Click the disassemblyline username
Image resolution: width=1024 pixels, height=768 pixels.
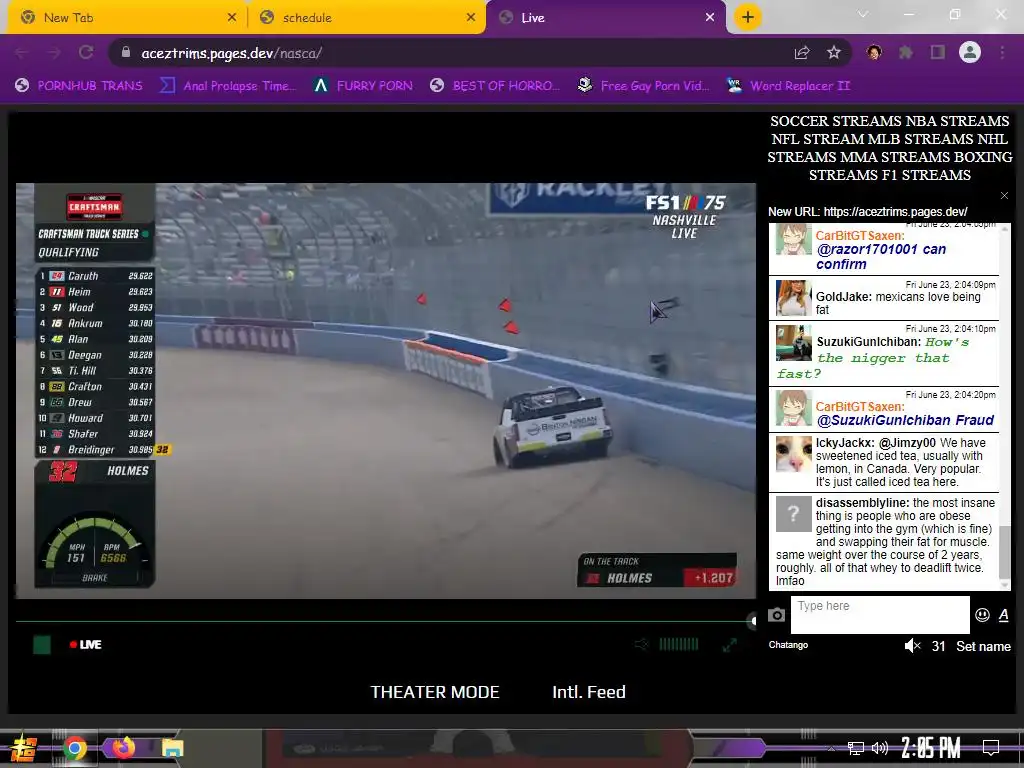(x=862, y=503)
